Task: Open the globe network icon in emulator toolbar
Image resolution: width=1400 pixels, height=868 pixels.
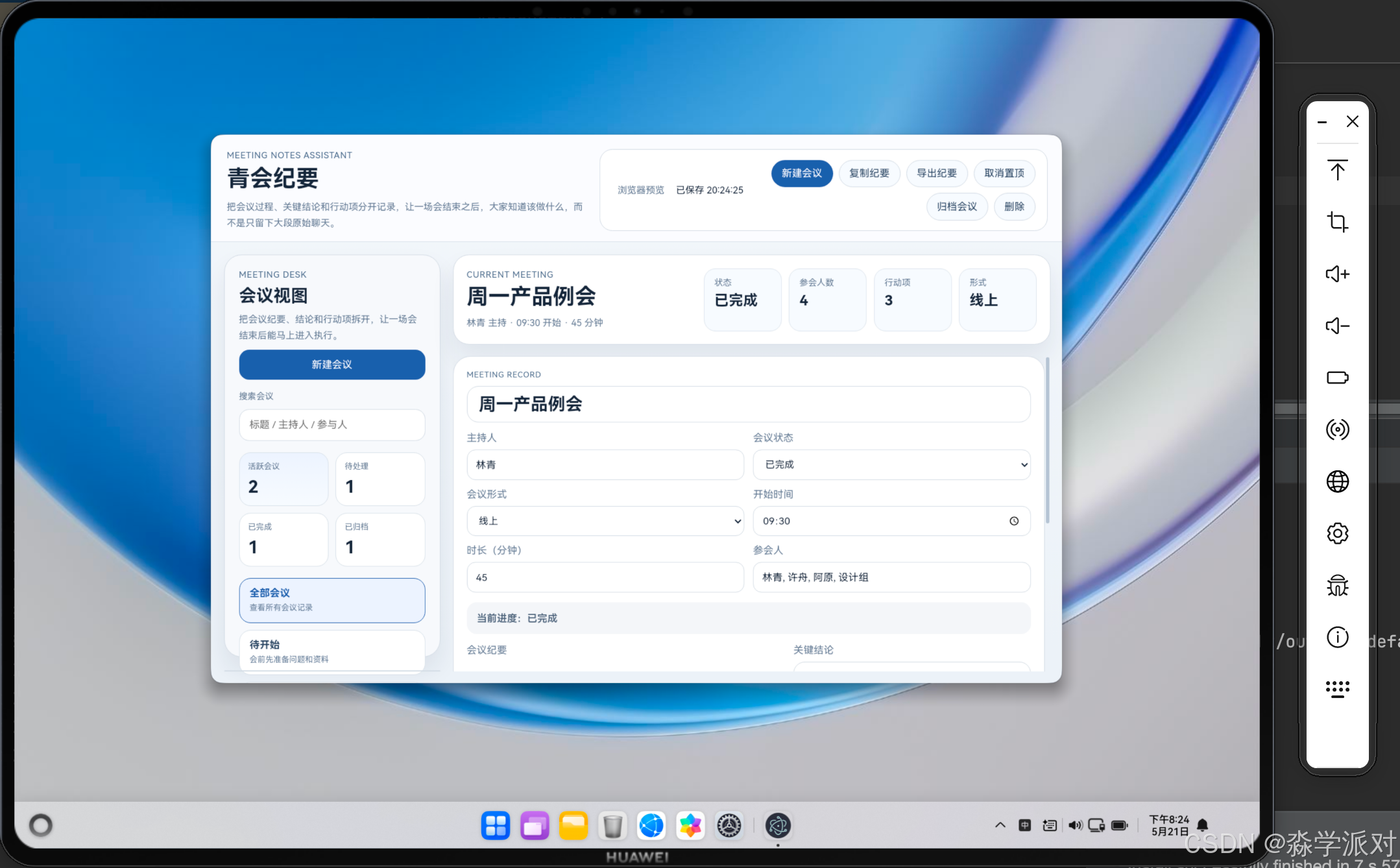Action: click(x=1337, y=481)
